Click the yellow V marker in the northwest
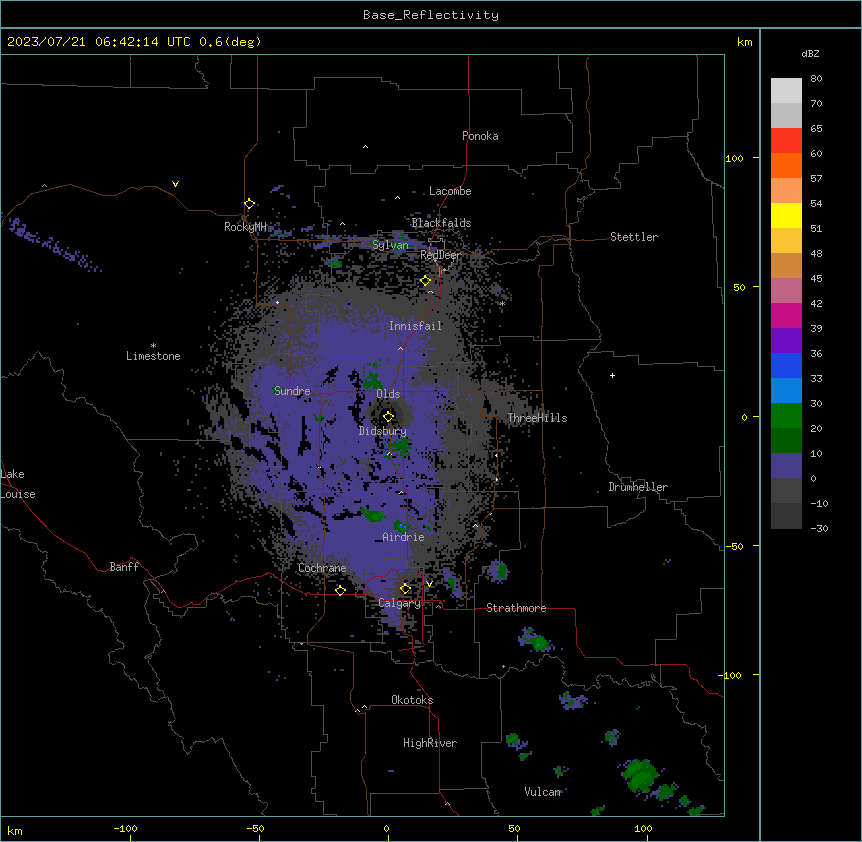Viewport: 862px width, 842px height. coord(175,184)
